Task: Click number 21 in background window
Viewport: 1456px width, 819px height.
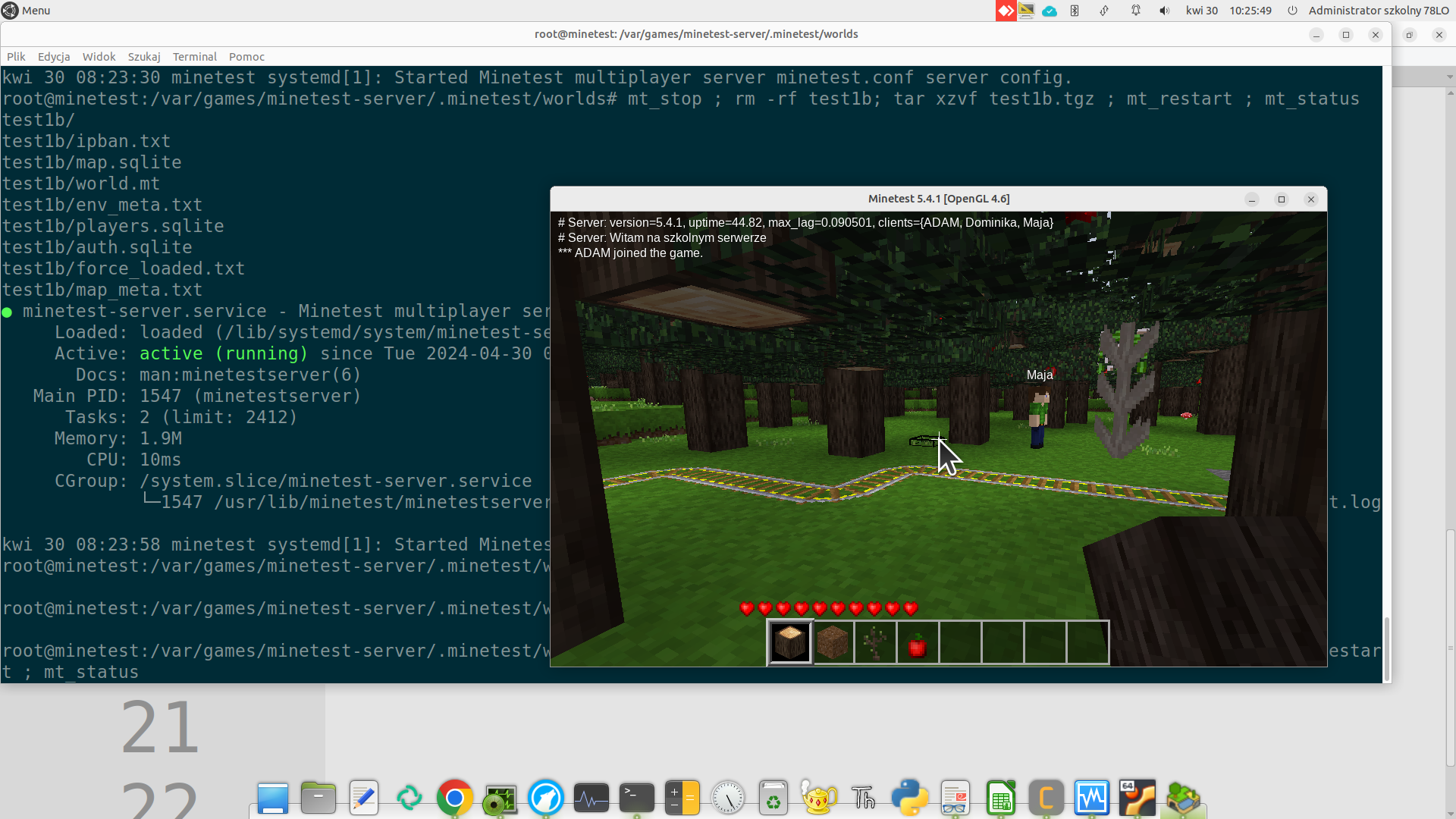Action: point(160,727)
